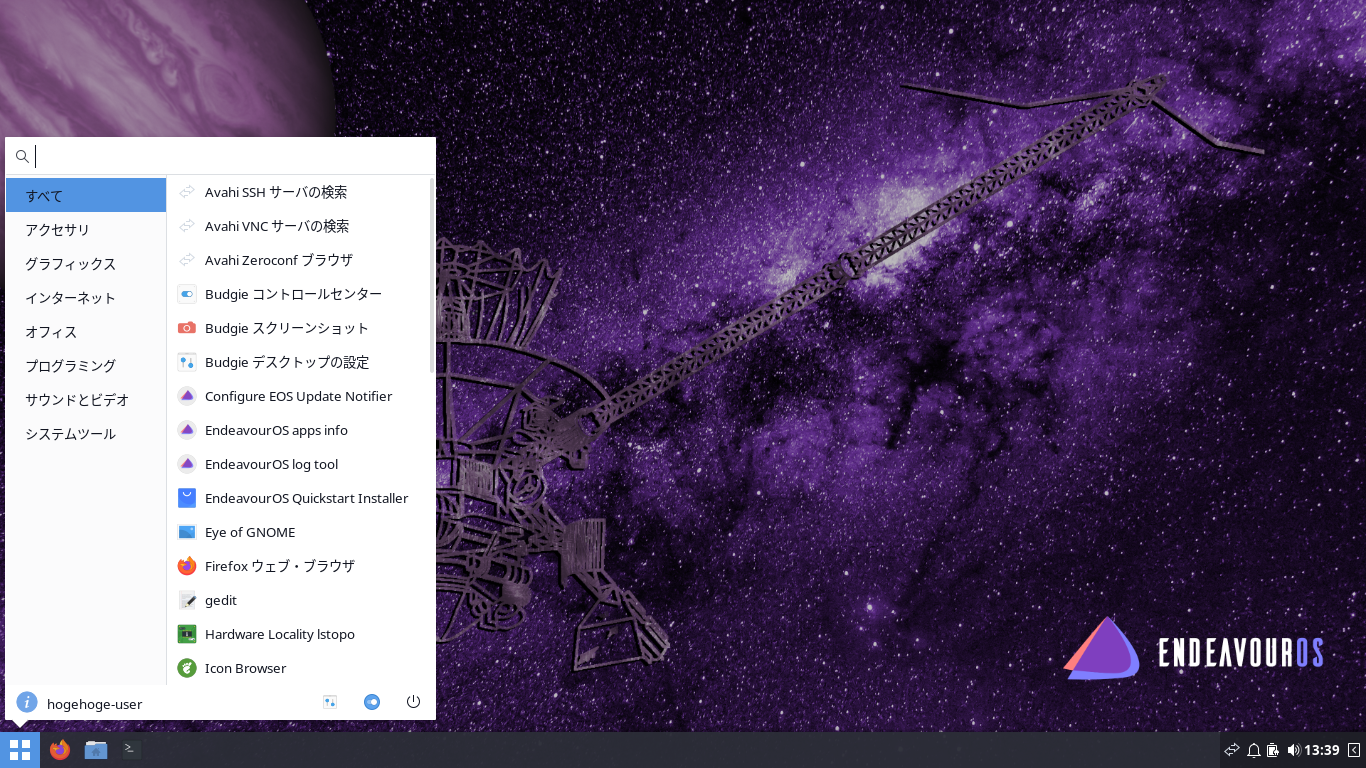The height and width of the screenshot is (768, 1366).
Task: Click "Eye of GNOME" text
Action: (x=250, y=532)
